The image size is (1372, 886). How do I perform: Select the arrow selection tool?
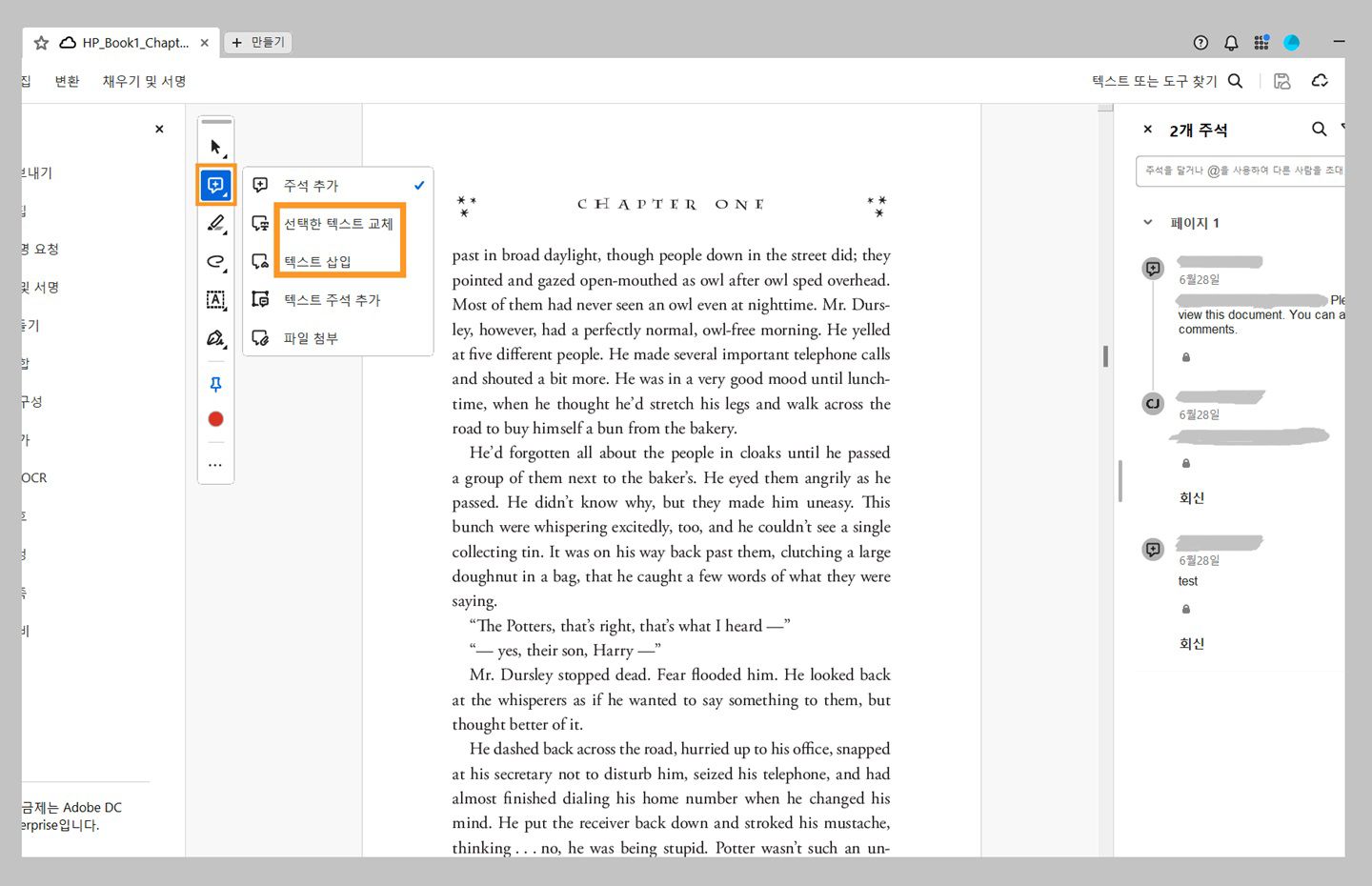216,147
